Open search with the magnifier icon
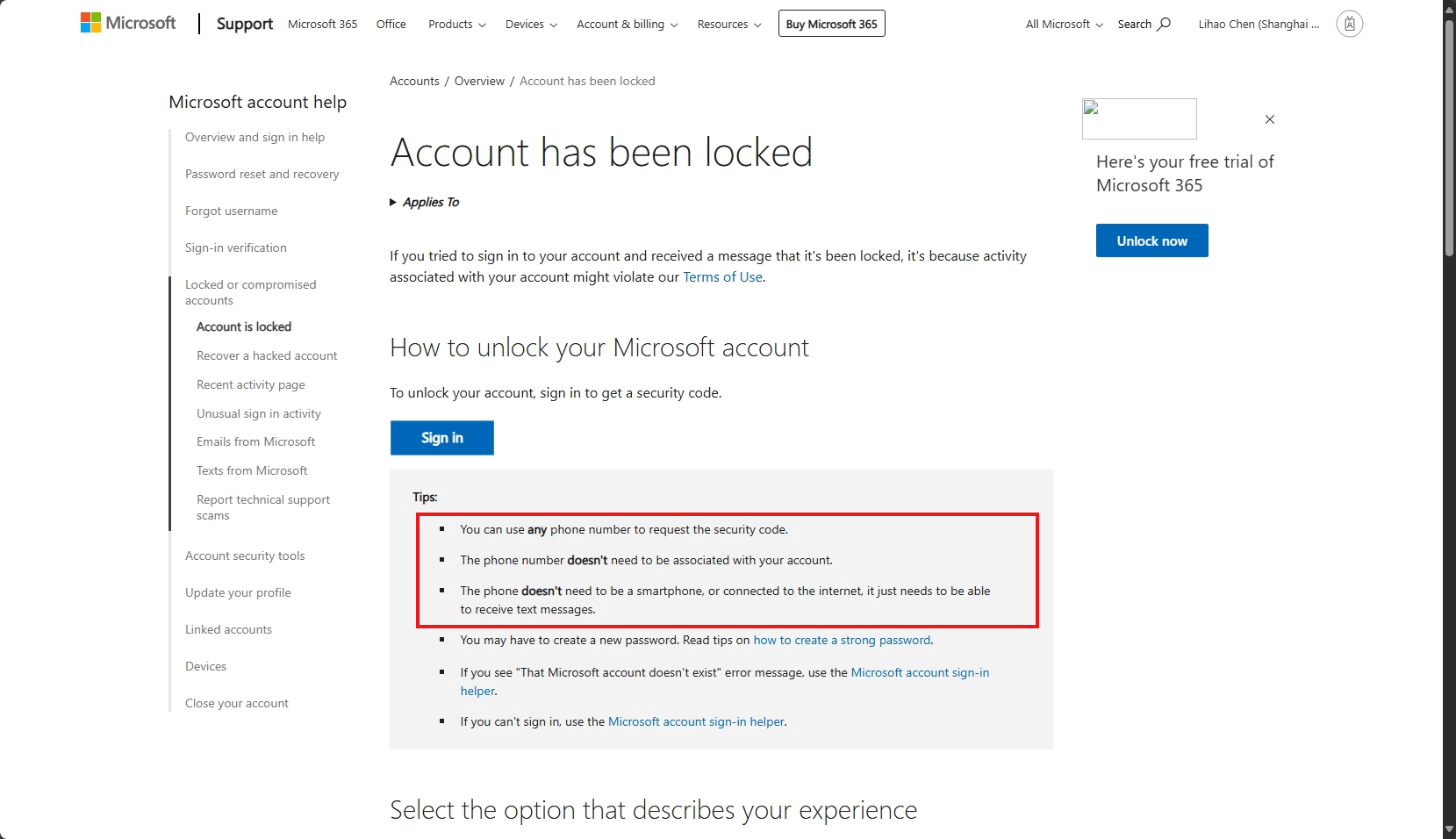 [x=1164, y=24]
